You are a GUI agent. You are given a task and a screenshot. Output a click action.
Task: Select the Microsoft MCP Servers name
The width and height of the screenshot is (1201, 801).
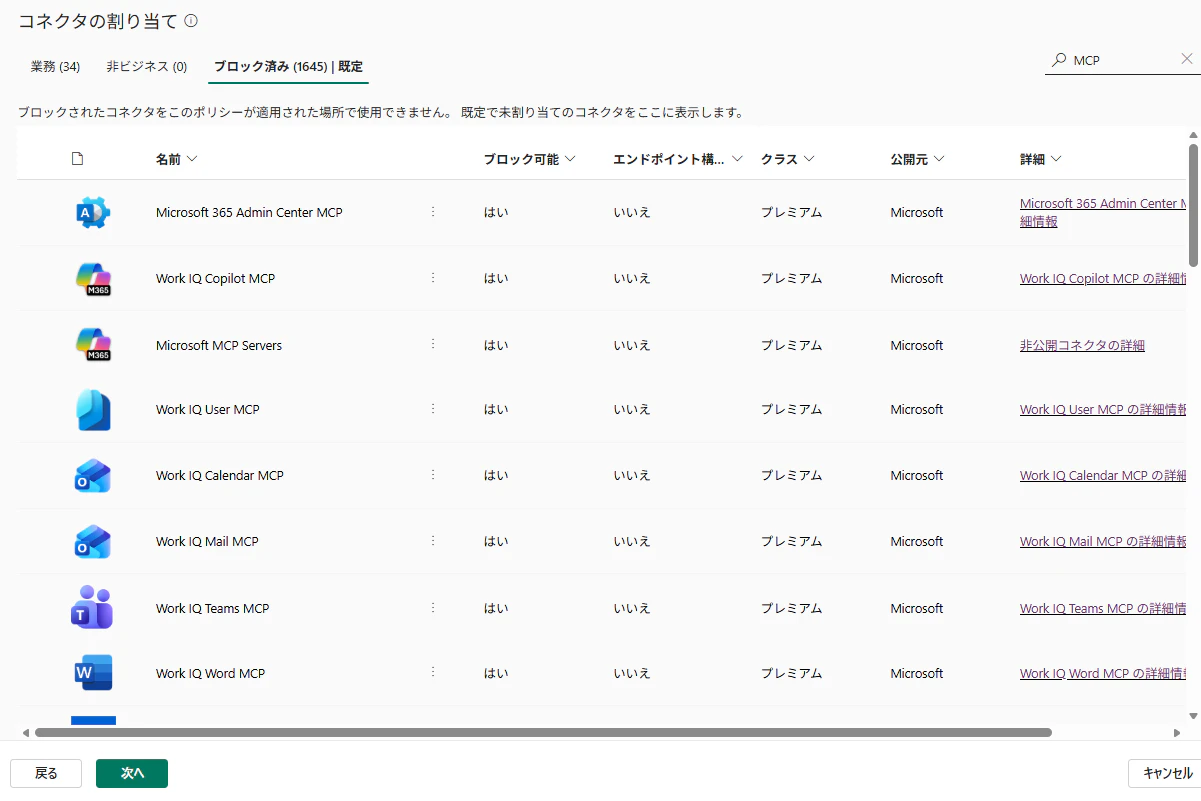coord(219,345)
